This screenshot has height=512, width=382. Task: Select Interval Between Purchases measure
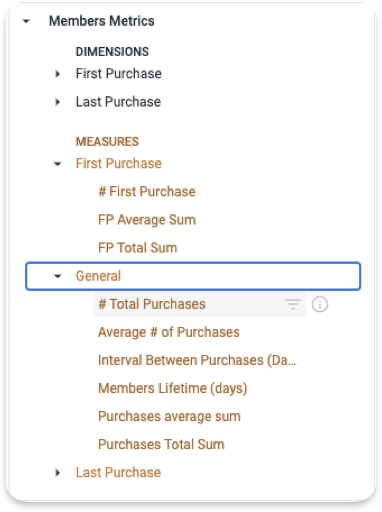197,360
